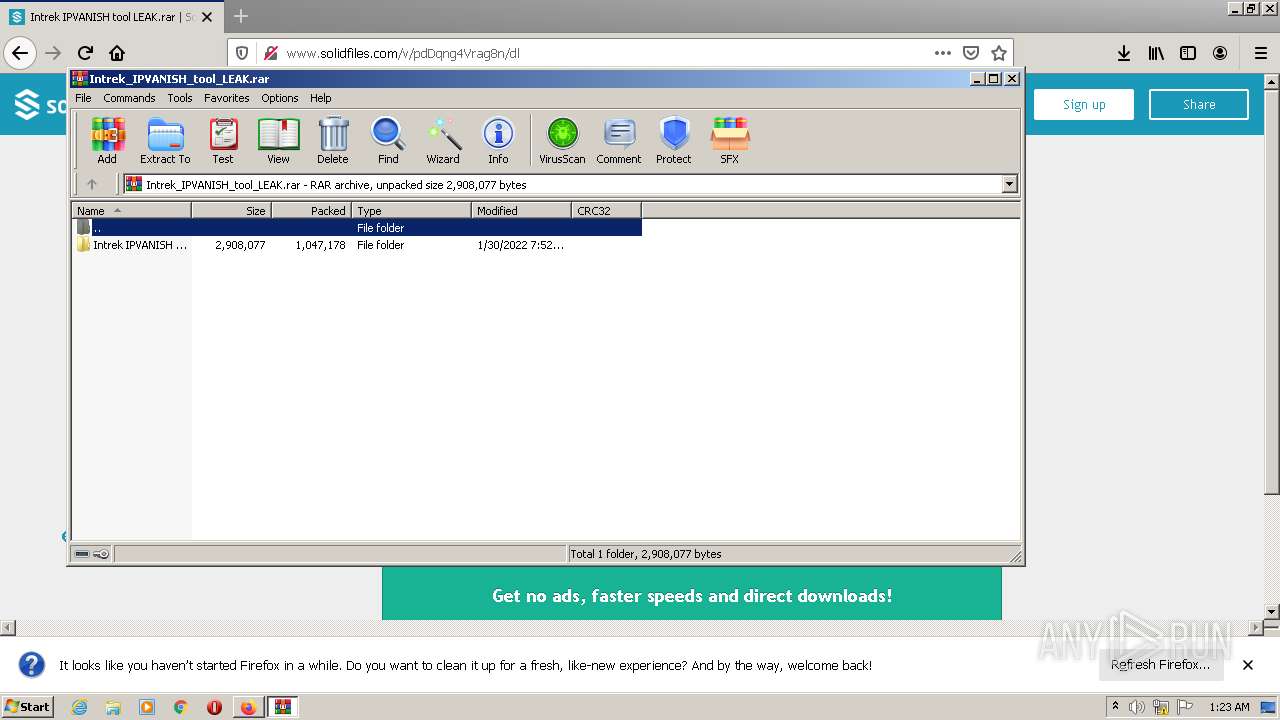Reload the page in Firefox

[86, 53]
